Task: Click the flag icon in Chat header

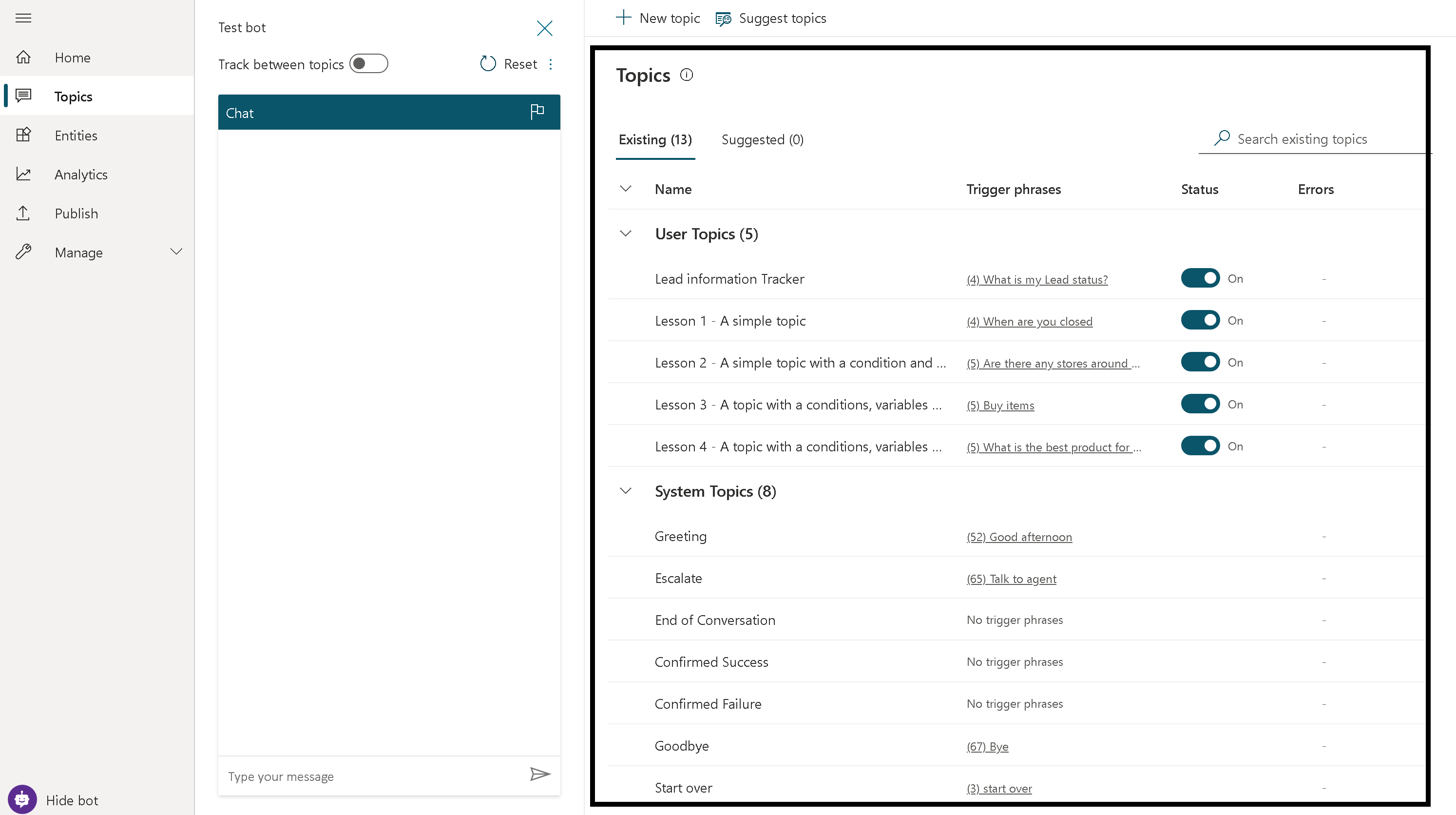Action: coord(537,112)
